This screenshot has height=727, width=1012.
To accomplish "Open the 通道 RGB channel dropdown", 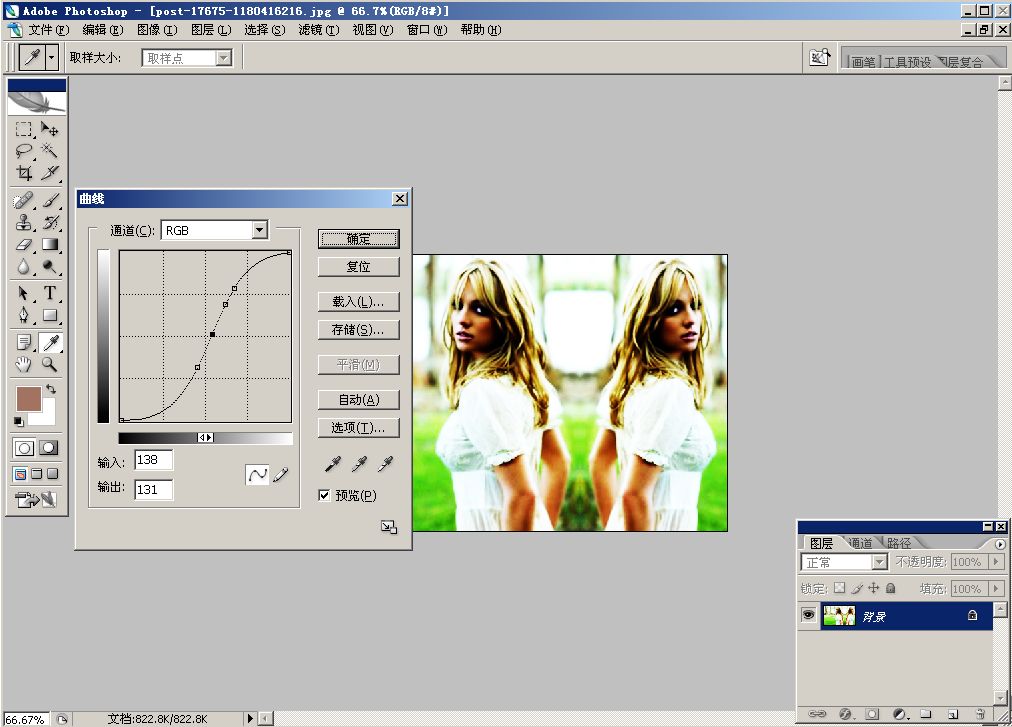I will pyautogui.click(x=260, y=230).
